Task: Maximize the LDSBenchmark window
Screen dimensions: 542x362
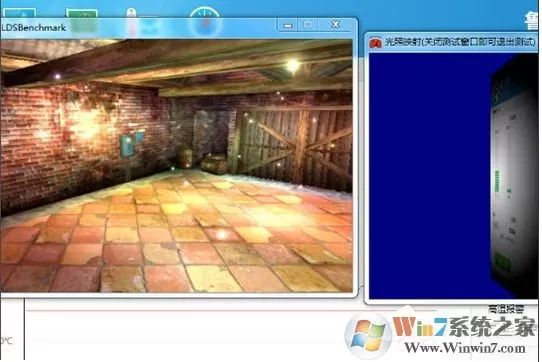Action: (308, 25)
